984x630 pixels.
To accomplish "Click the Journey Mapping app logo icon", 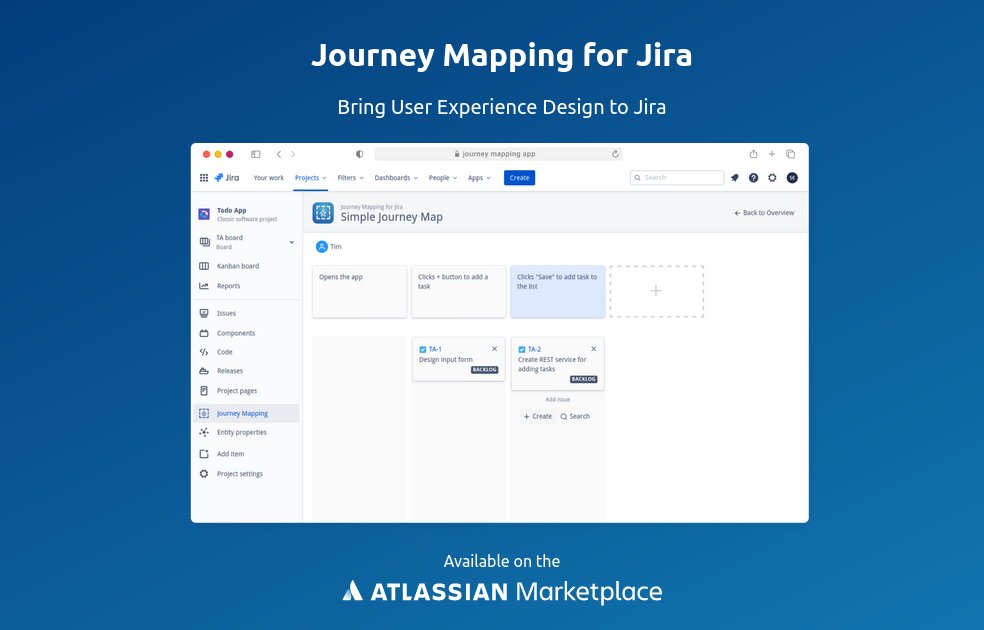I will tap(323, 213).
